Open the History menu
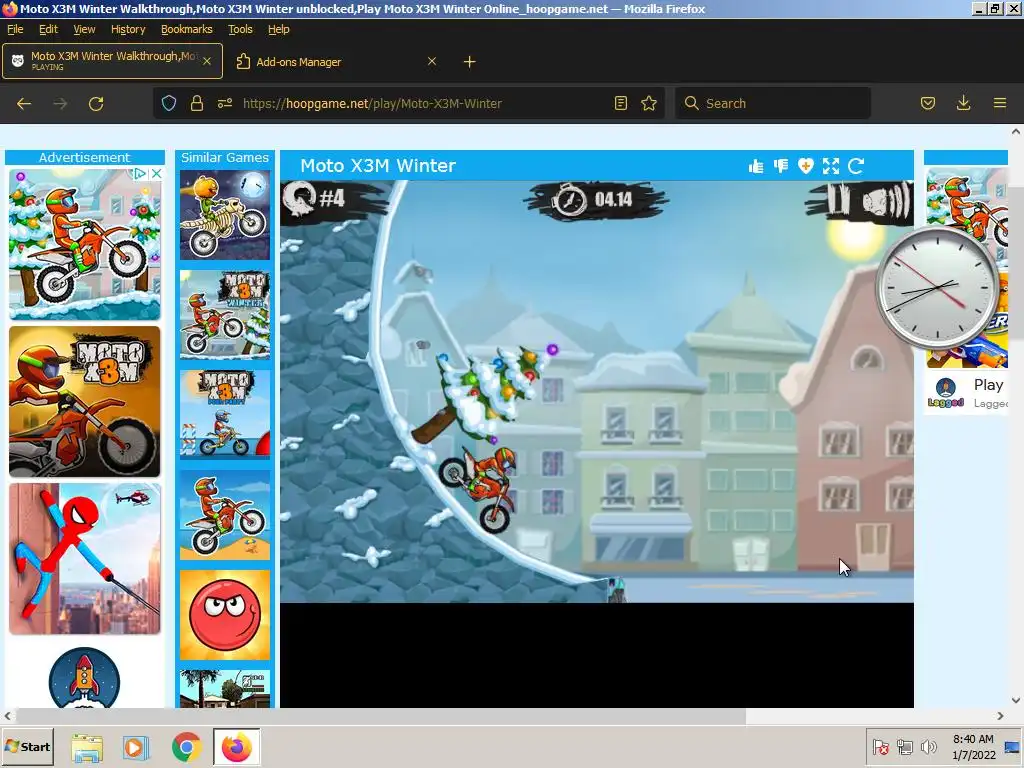The width and height of the screenshot is (1024, 768). [x=128, y=29]
